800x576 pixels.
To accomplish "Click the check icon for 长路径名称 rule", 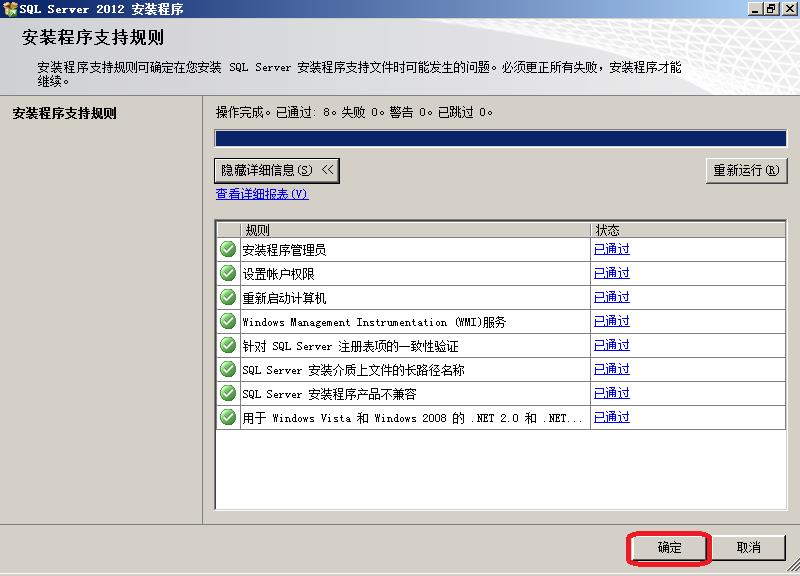I will pyautogui.click(x=228, y=369).
